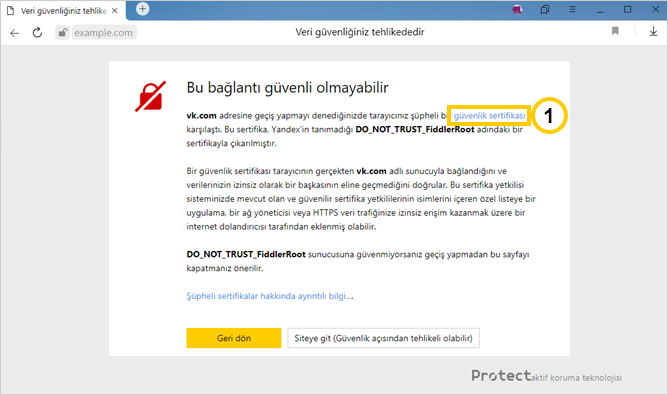This screenshot has width=668, height=395.
Task: Open 'Şüpheli sertifikalar hakkında ayrıntılı bilgi' link
Action: (x=270, y=296)
